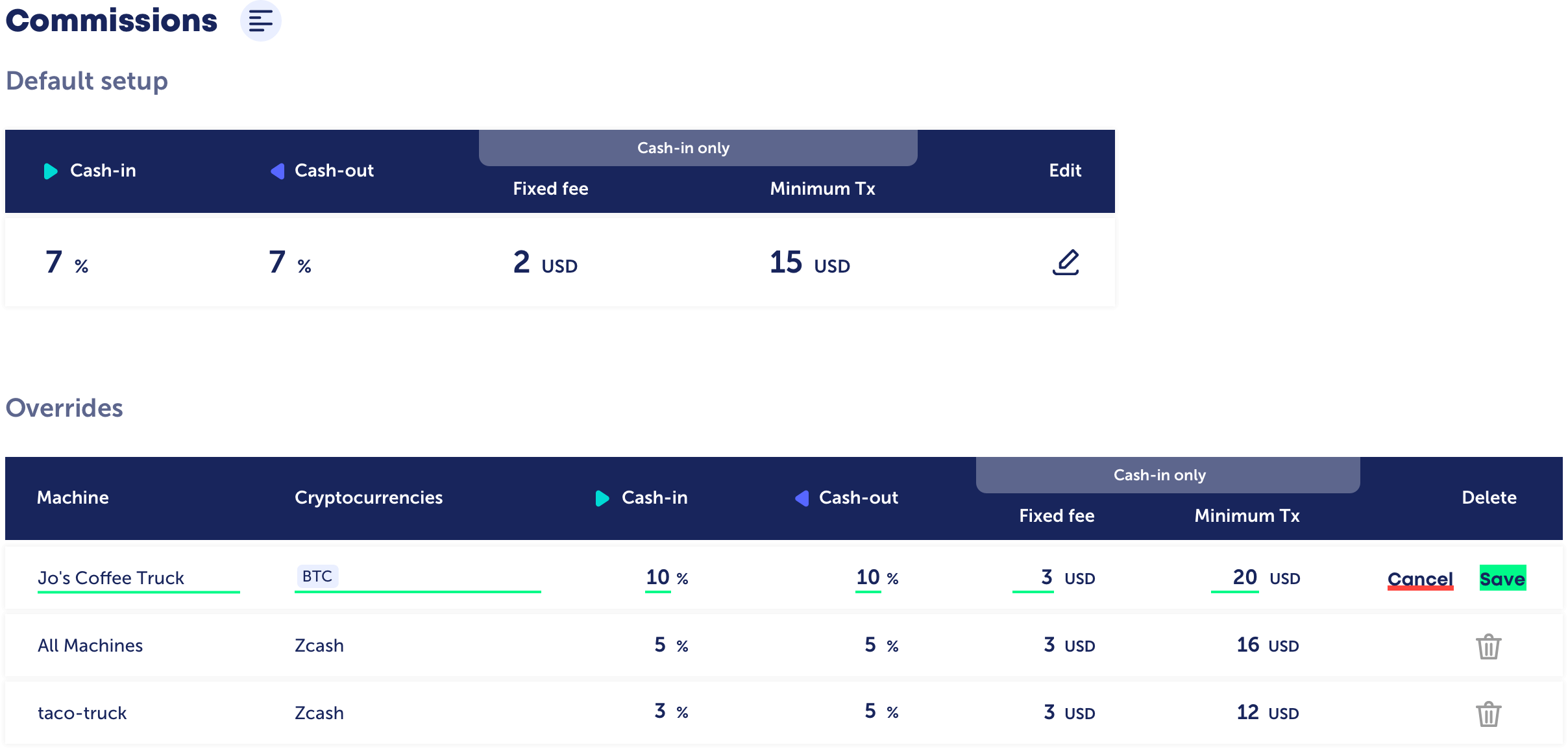Click trash icon for taco-truck row
This screenshot has height=749, width=1568.
pyautogui.click(x=1488, y=714)
